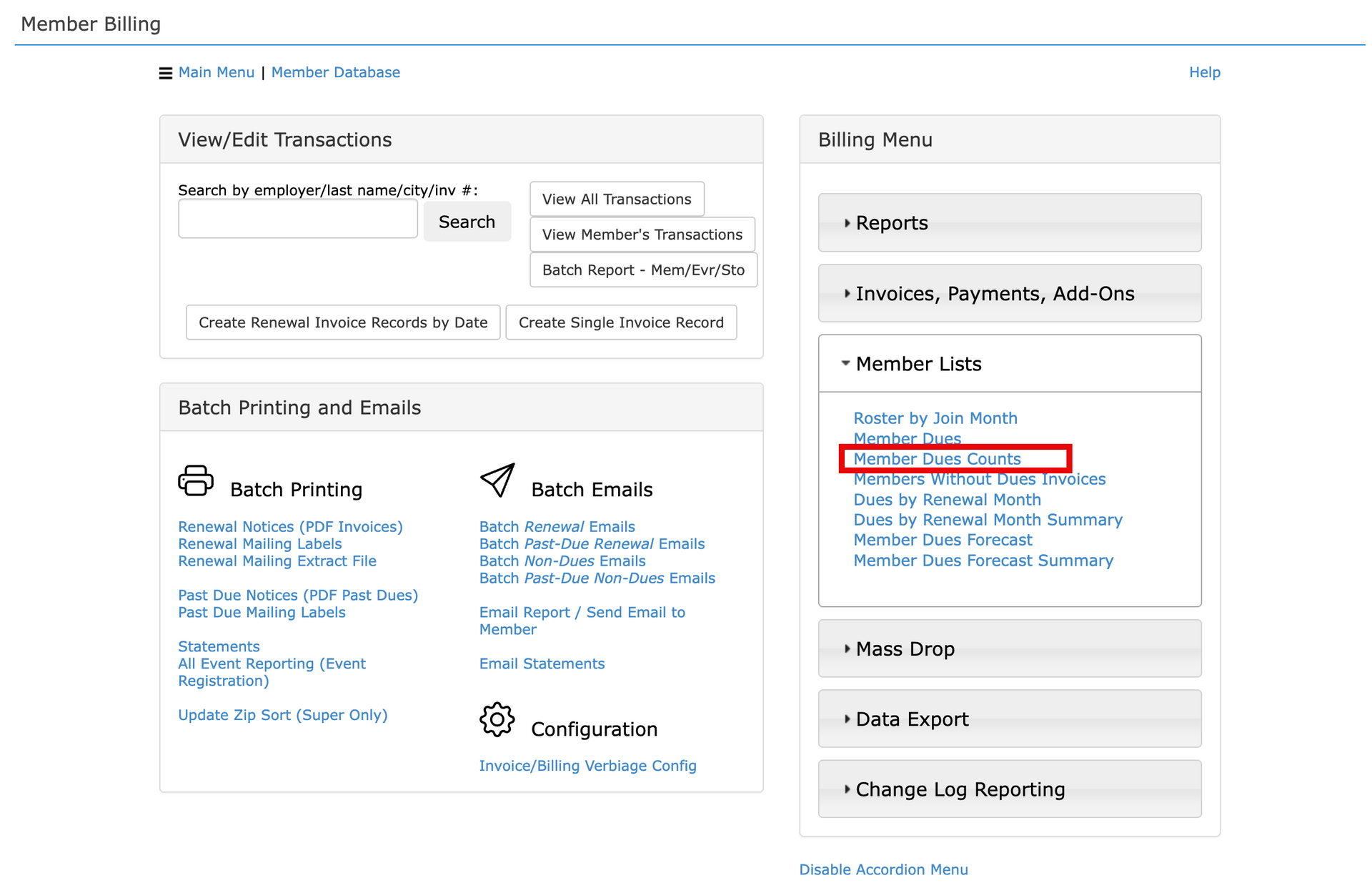This screenshot has height=883, width=1372.
Task: Click the Configuration gear icon
Action: tap(497, 719)
